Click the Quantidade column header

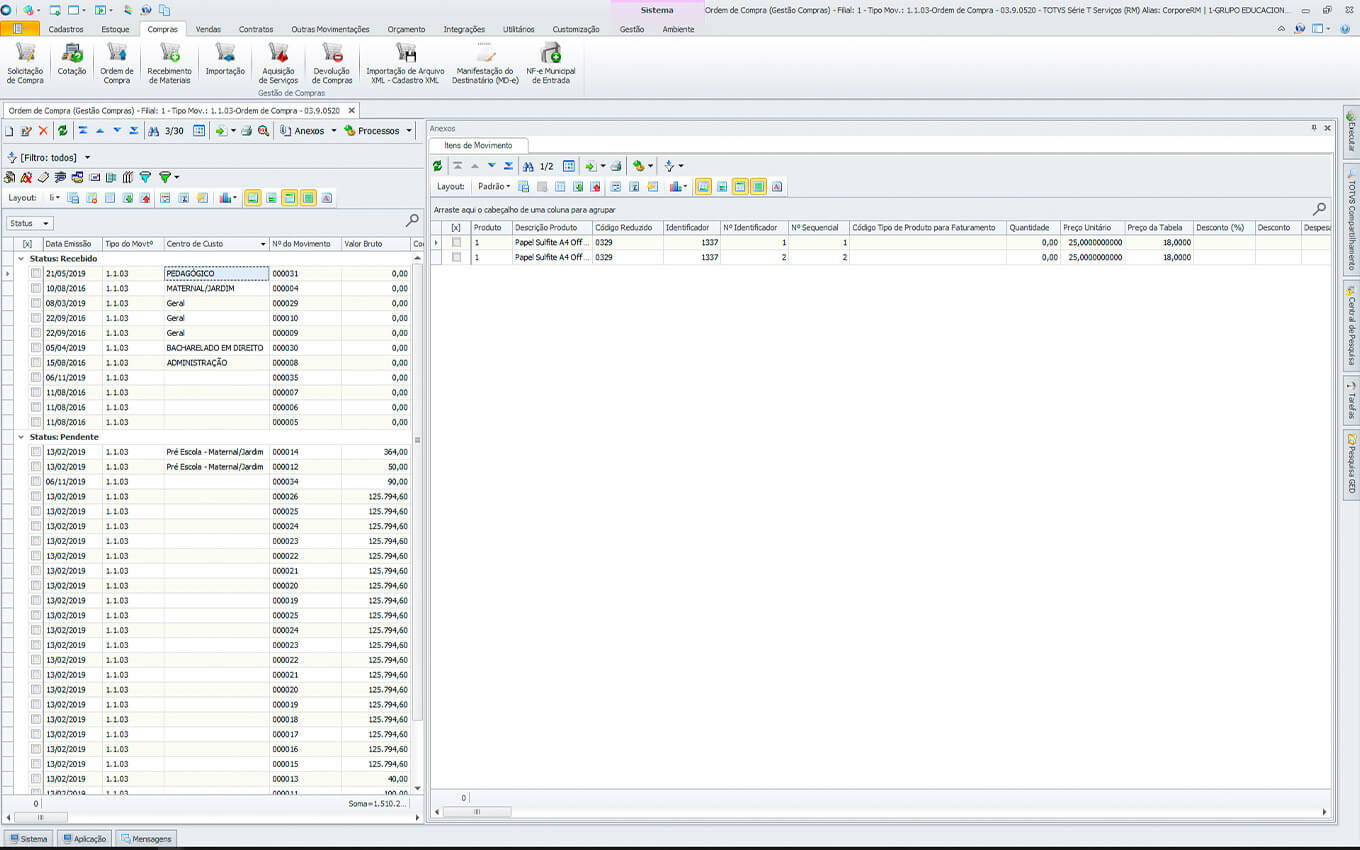(1029, 227)
